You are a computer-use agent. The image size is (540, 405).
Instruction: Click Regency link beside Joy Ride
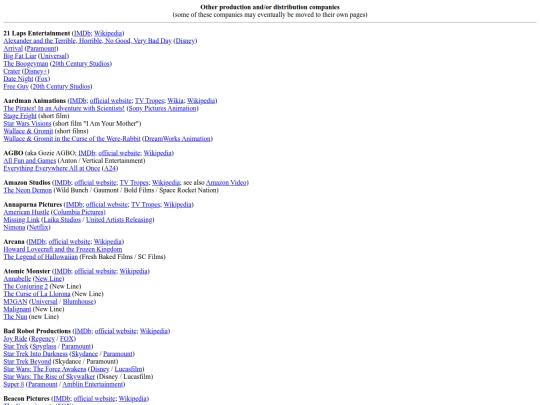pyautogui.click(x=43, y=339)
